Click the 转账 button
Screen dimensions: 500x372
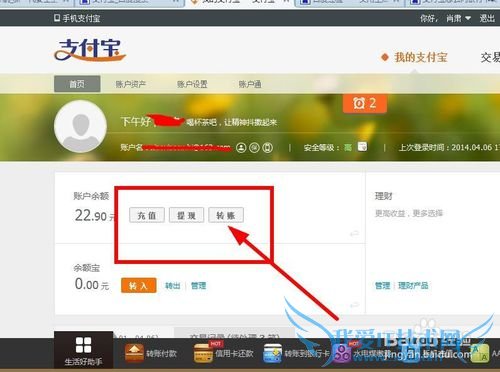pyautogui.click(x=226, y=215)
